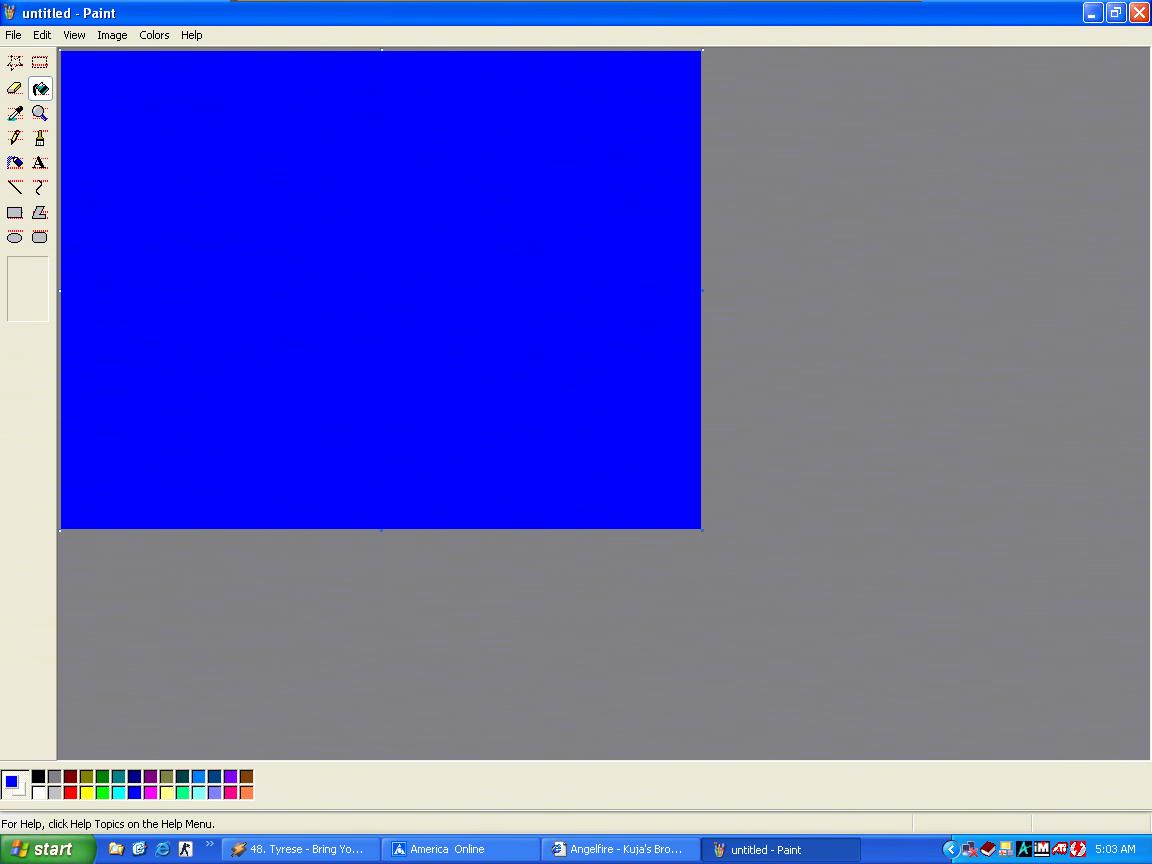The width and height of the screenshot is (1152, 864).
Task: Switch to Angelfire - Kuja's browser window
Action: (620, 849)
